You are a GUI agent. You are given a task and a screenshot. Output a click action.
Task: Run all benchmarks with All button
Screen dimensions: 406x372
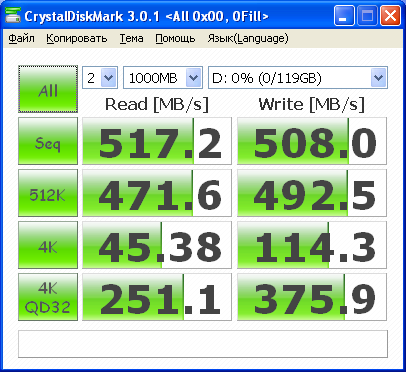(48, 89)
